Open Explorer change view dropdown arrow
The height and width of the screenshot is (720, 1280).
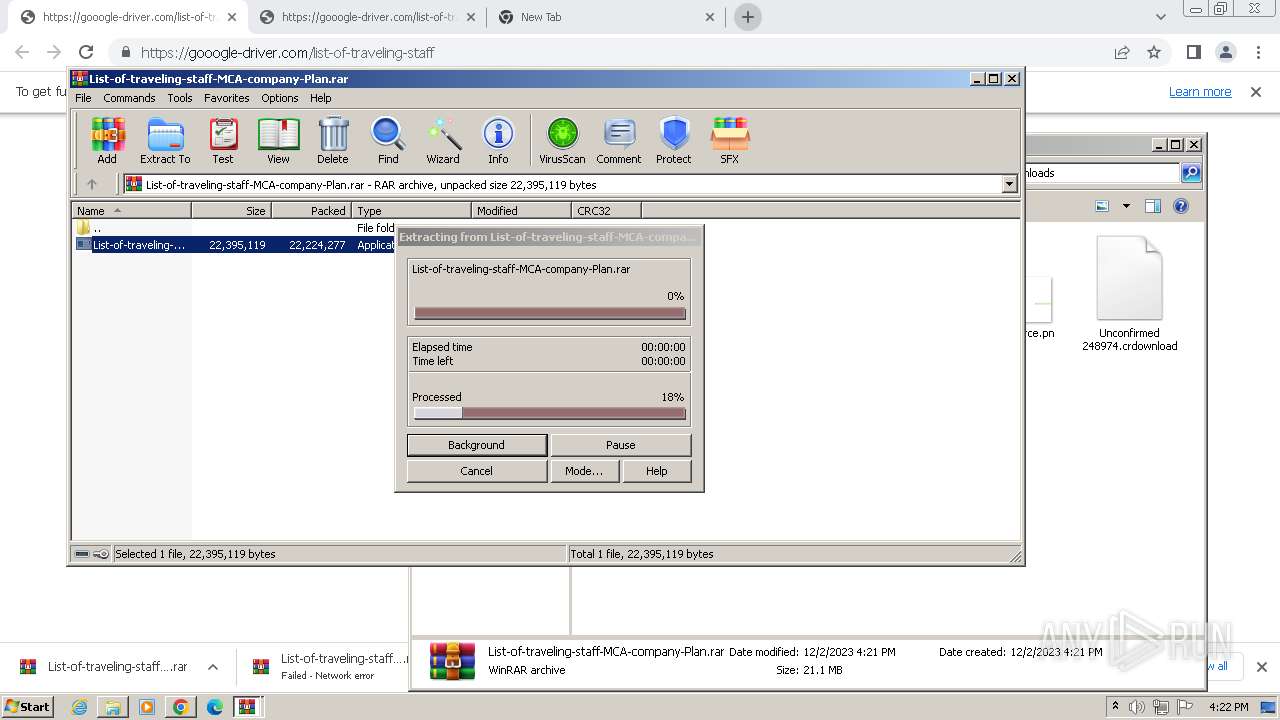[1126, 206]
